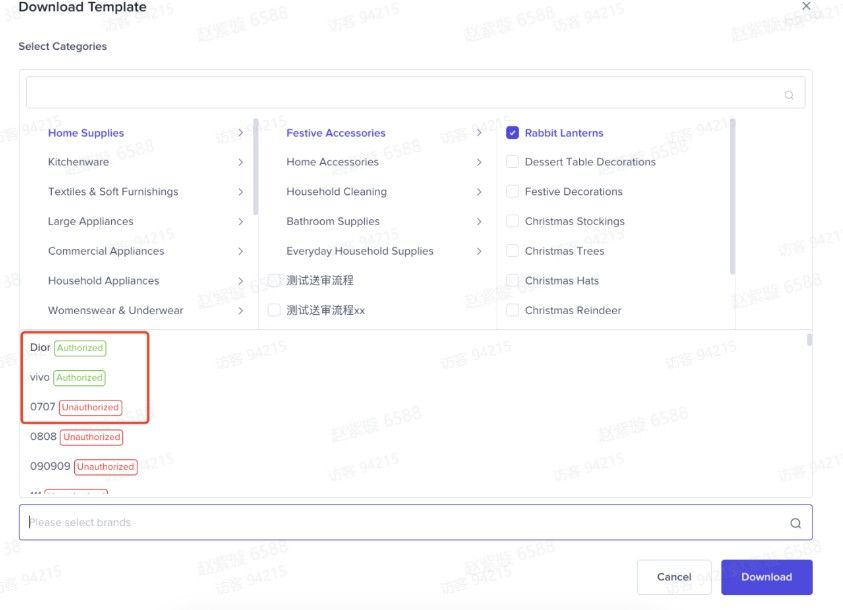Expand the Kitchenware category arrow
The image size is (843, 610).
pyautogui.click(x=240, y=162)
